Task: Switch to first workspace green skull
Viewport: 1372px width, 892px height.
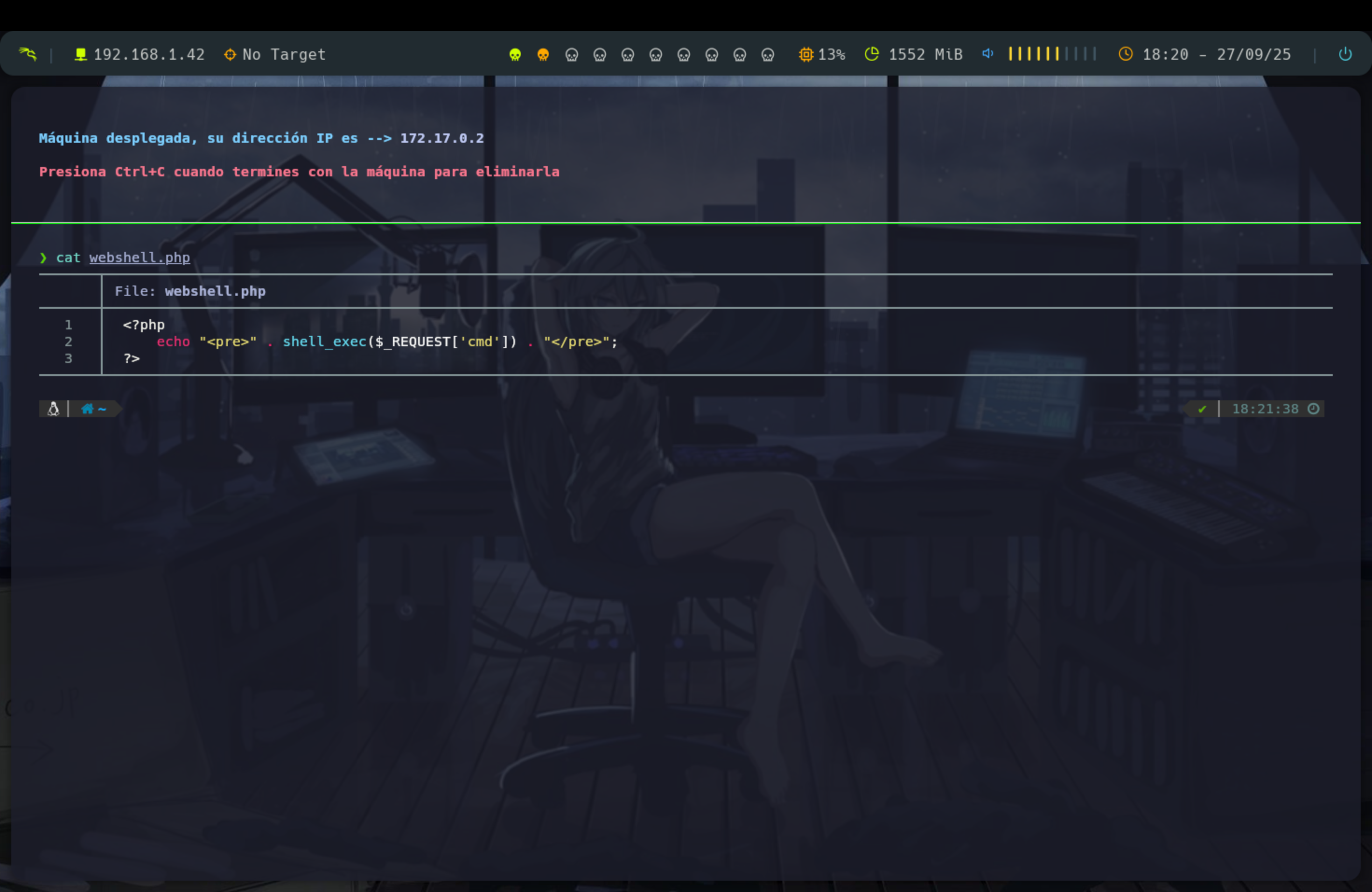Action: pos(515,55)
